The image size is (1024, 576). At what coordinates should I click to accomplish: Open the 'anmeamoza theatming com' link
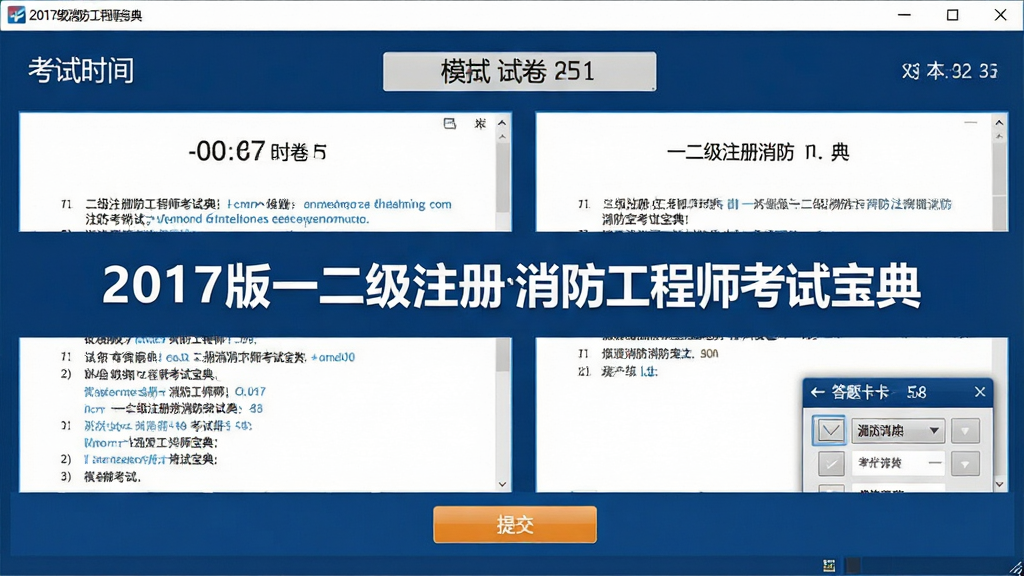[377, 204]
